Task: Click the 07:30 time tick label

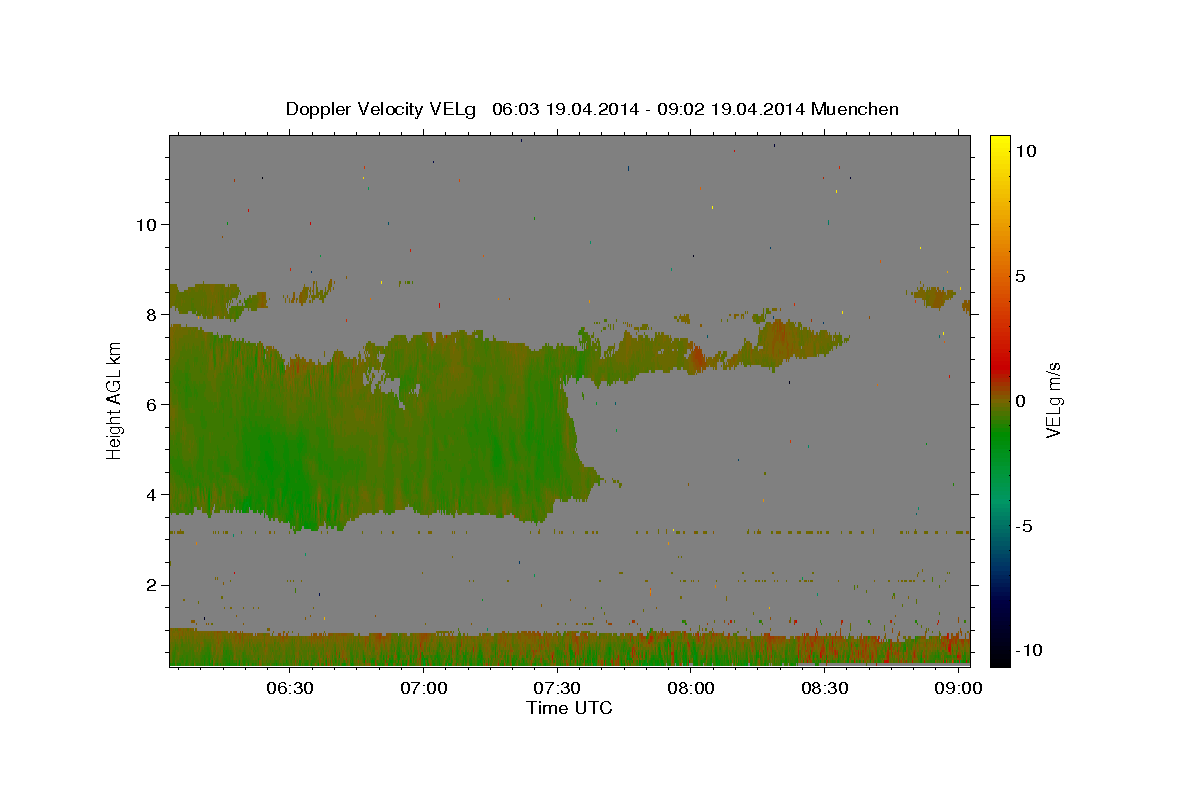Action: [557, 688]
